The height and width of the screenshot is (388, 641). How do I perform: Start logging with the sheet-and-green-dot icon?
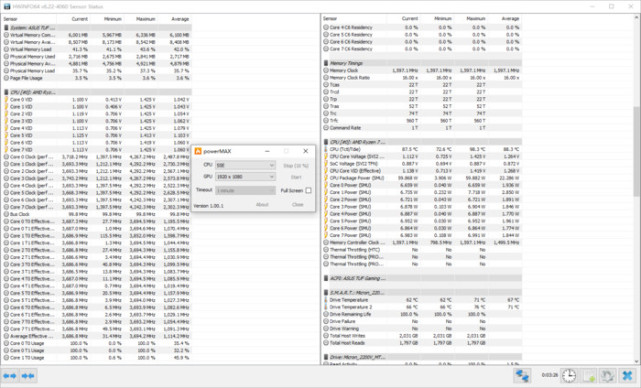click(x=588, y=375)
